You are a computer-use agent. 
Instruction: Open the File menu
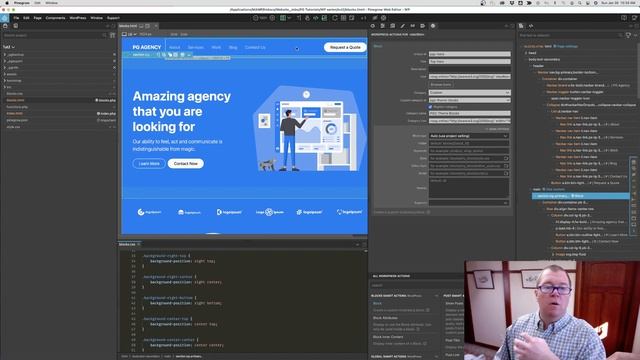16,18
